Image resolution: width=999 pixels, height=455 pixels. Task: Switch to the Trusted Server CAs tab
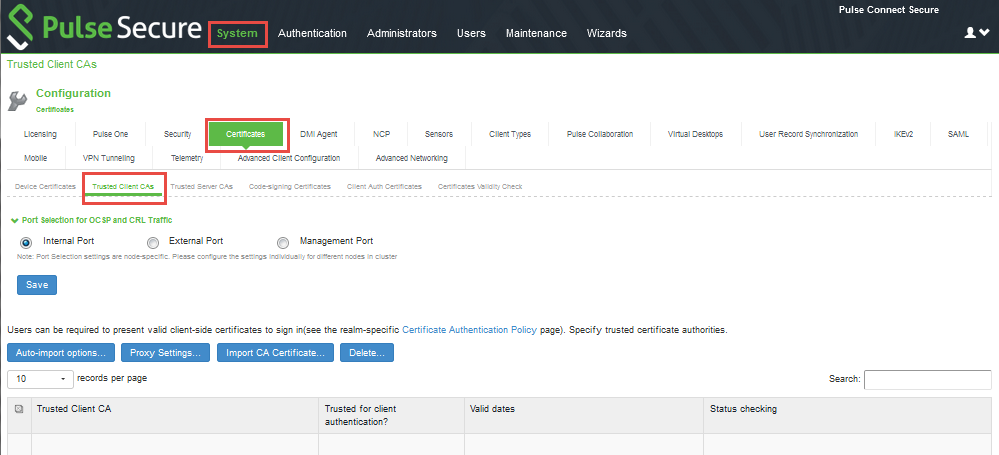point(201,186)
